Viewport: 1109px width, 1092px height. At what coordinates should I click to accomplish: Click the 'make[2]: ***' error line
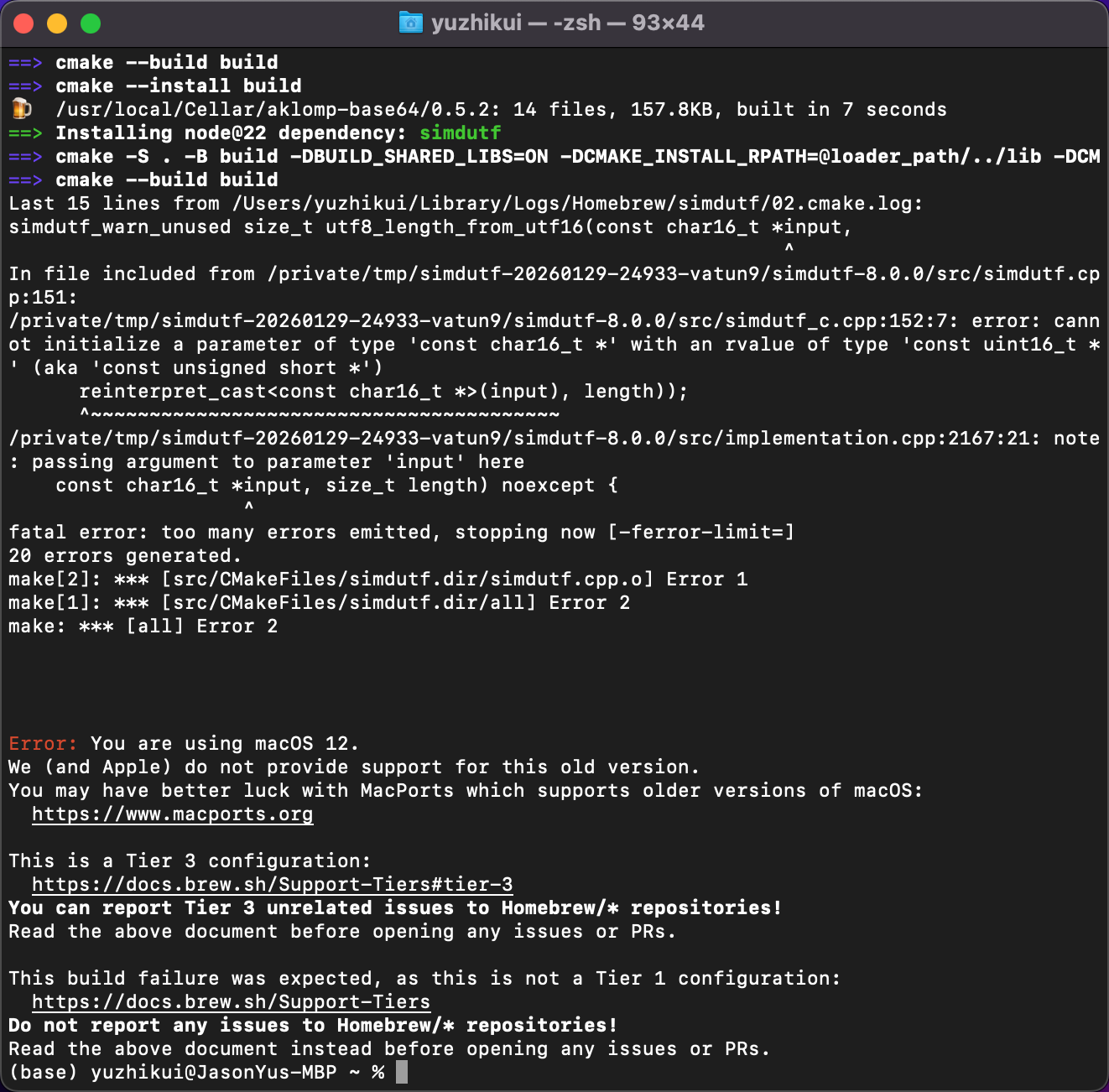(378, 580)
